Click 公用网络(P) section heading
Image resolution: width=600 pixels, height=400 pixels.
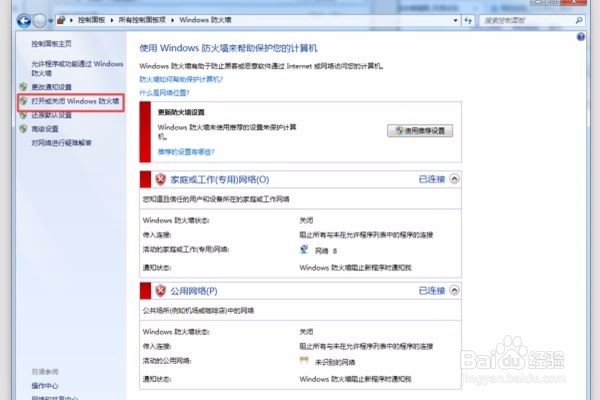pyautogui.click(x=194, y=291)
